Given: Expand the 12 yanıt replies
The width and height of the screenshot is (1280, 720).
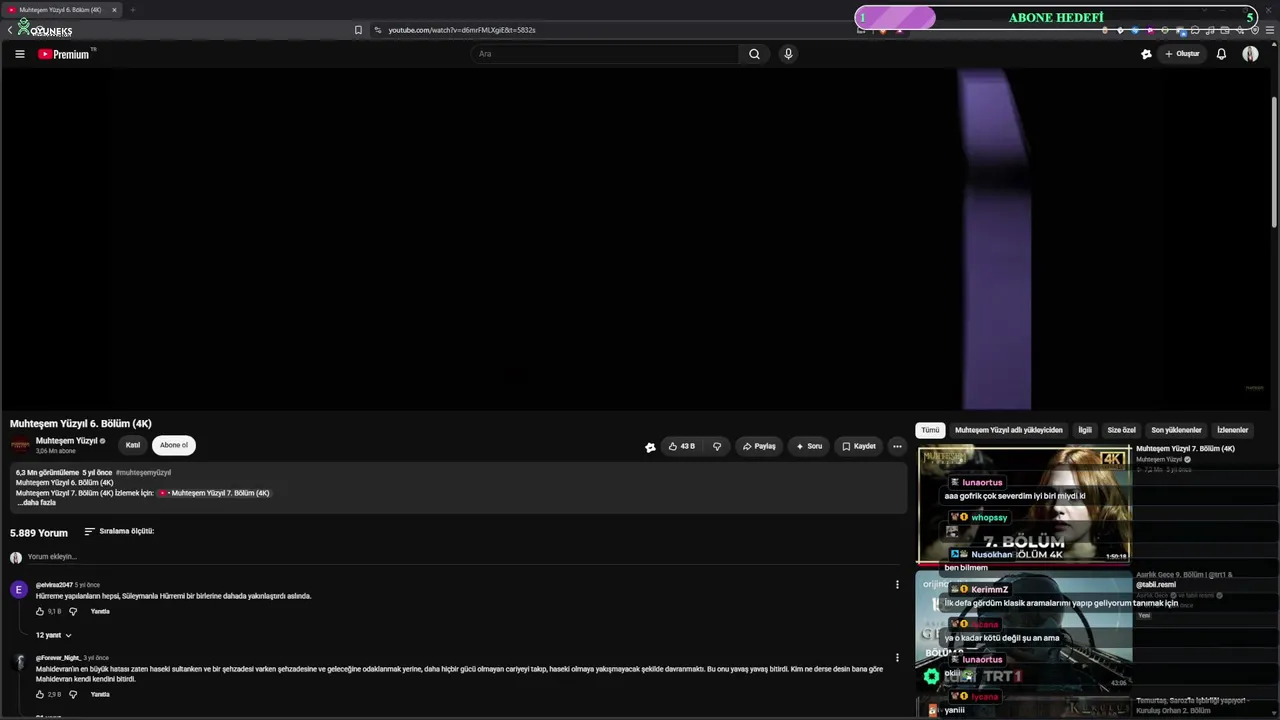Looking at the screenshot, I should tap(54, 635).
